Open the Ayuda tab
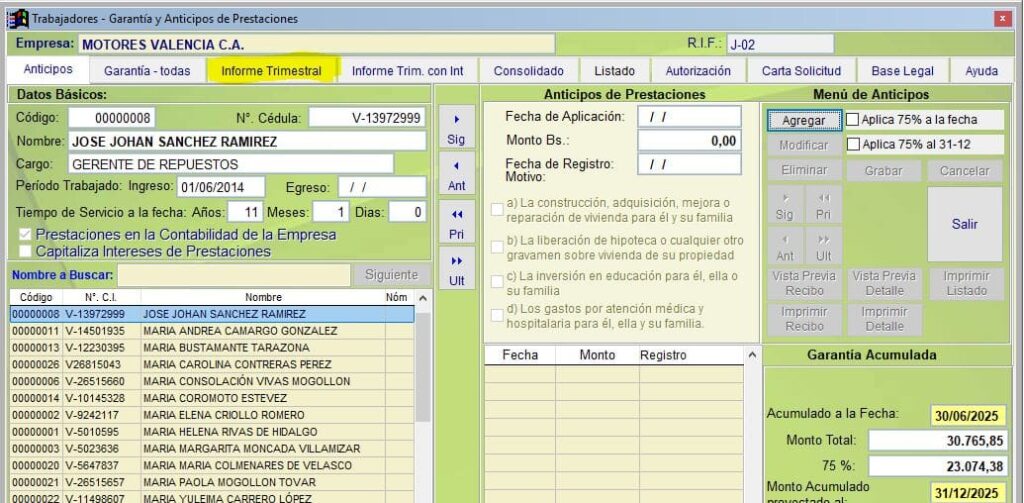Viewport: 1024px width, 503px height. coord(982,71)
